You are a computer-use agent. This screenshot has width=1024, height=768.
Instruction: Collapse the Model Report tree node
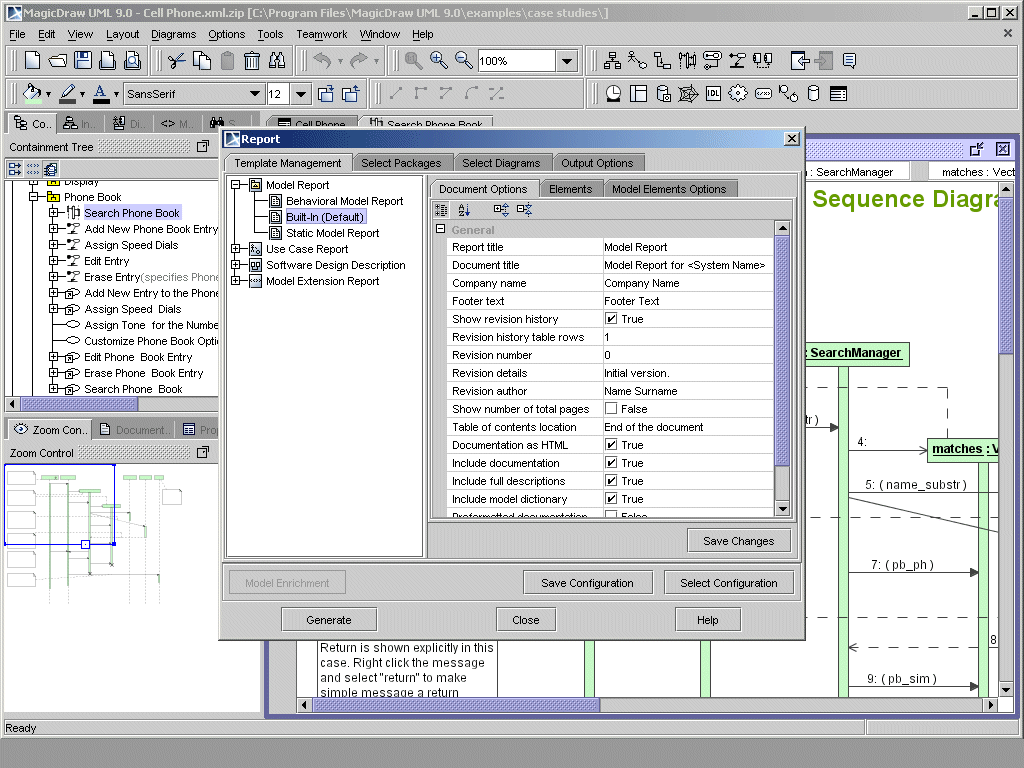click(x=236, y=185)
